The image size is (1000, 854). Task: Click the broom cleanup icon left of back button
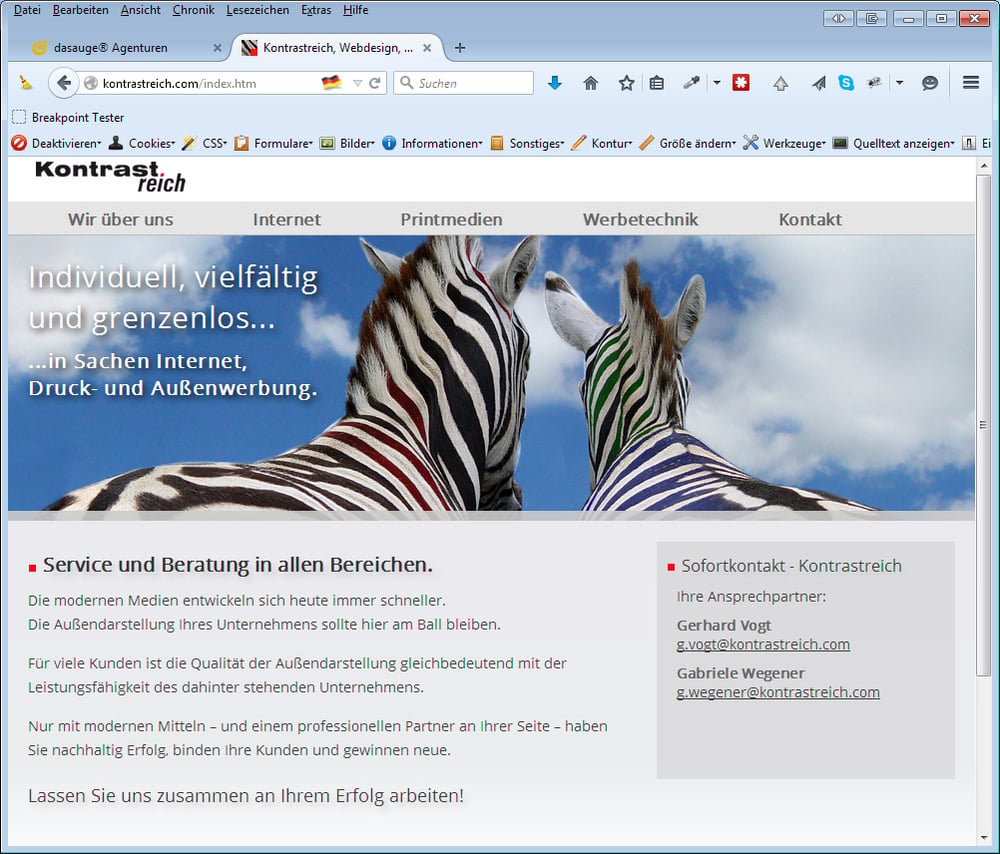(26, 83)
